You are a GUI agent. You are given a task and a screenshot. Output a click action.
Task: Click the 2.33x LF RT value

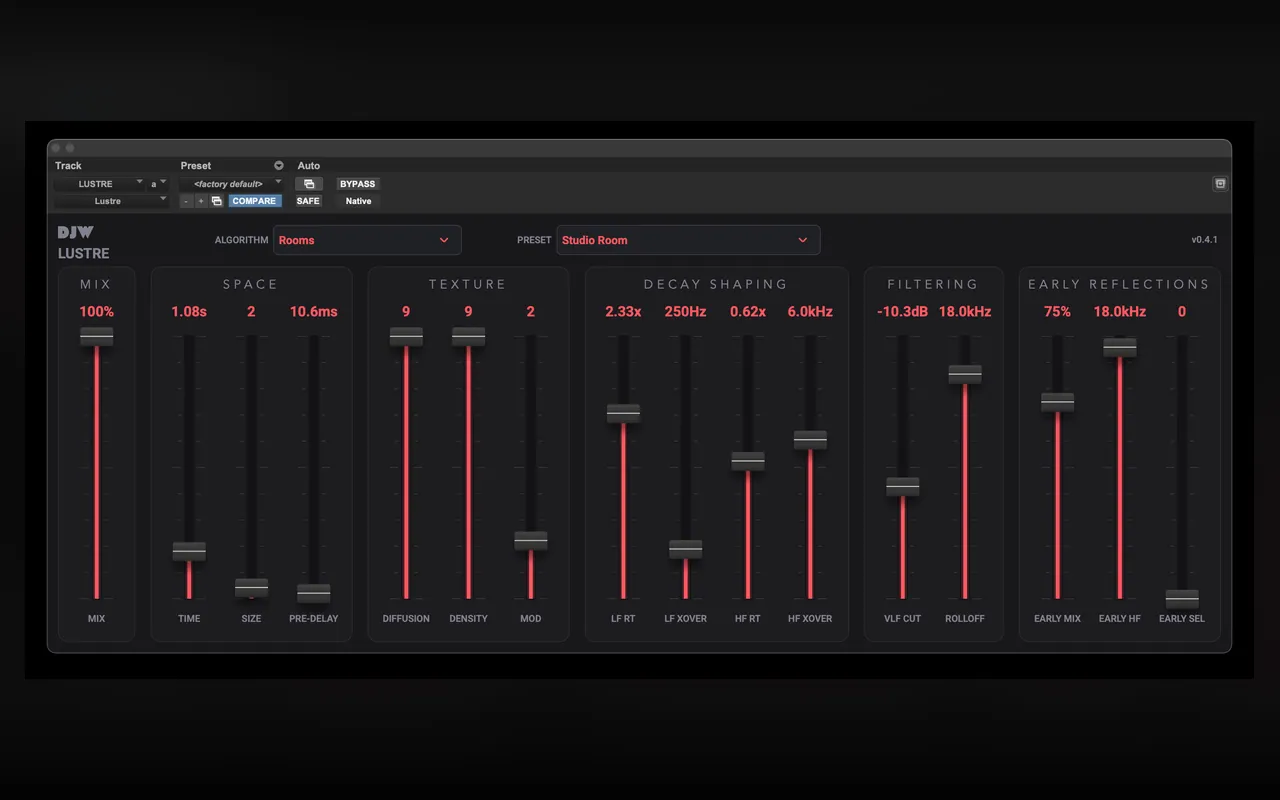(623, 312)
